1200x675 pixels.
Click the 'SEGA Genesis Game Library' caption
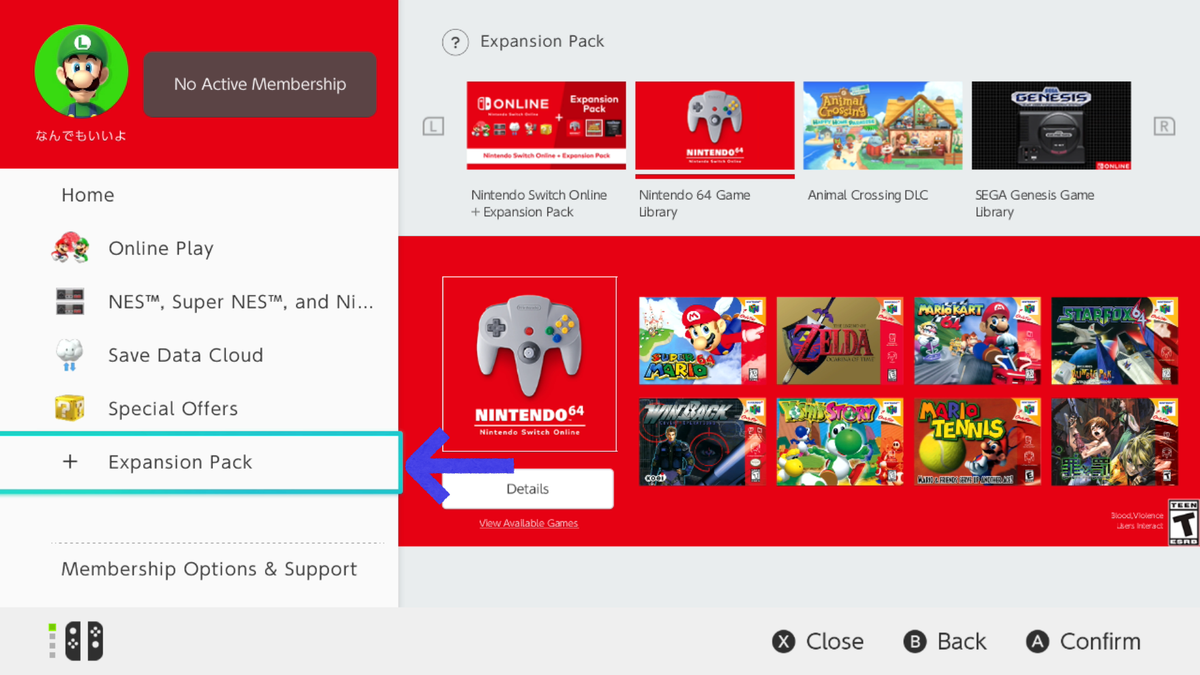coord(1035,203)
